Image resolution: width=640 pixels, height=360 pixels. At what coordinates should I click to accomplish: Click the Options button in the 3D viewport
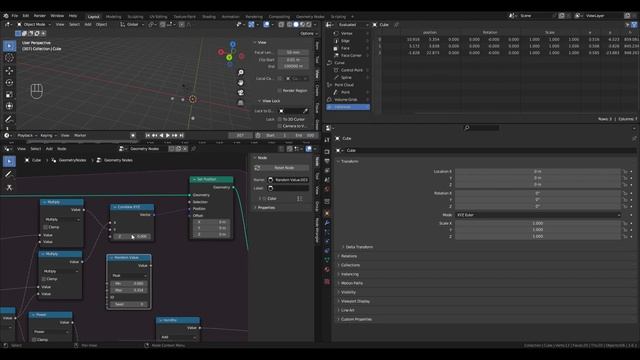pyautogui.click(x=309, y=33)
